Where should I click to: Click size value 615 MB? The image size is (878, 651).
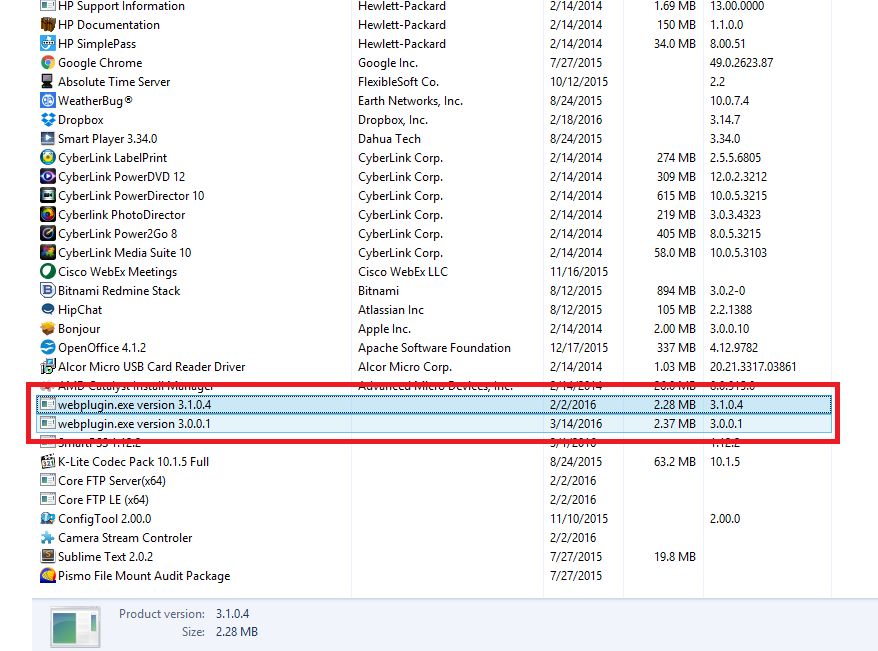[676, 196]
